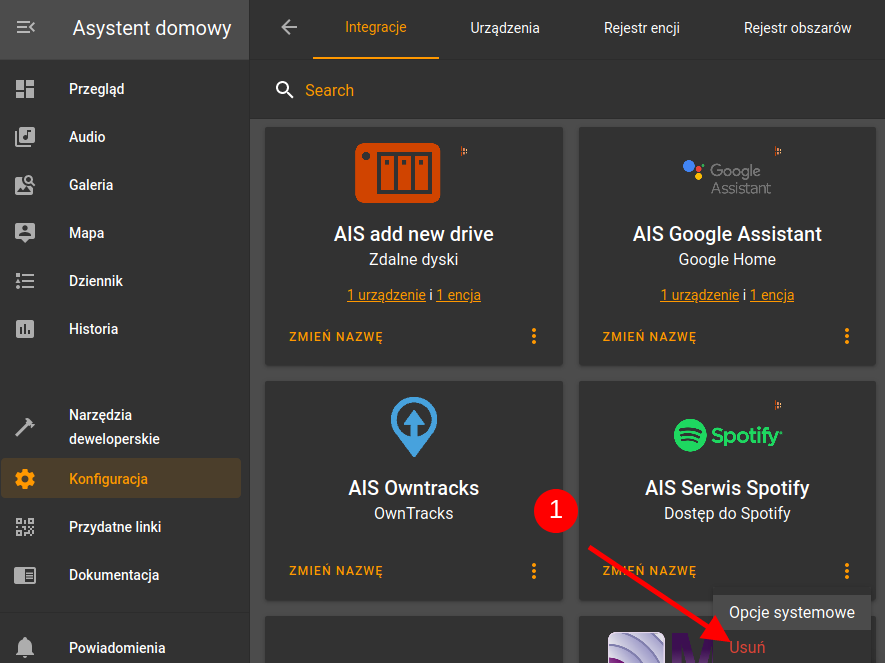The width and height of the screenshot is (885, 663).
Task: Click the Powiadomienia bell icon
Action: click(25, 647)
